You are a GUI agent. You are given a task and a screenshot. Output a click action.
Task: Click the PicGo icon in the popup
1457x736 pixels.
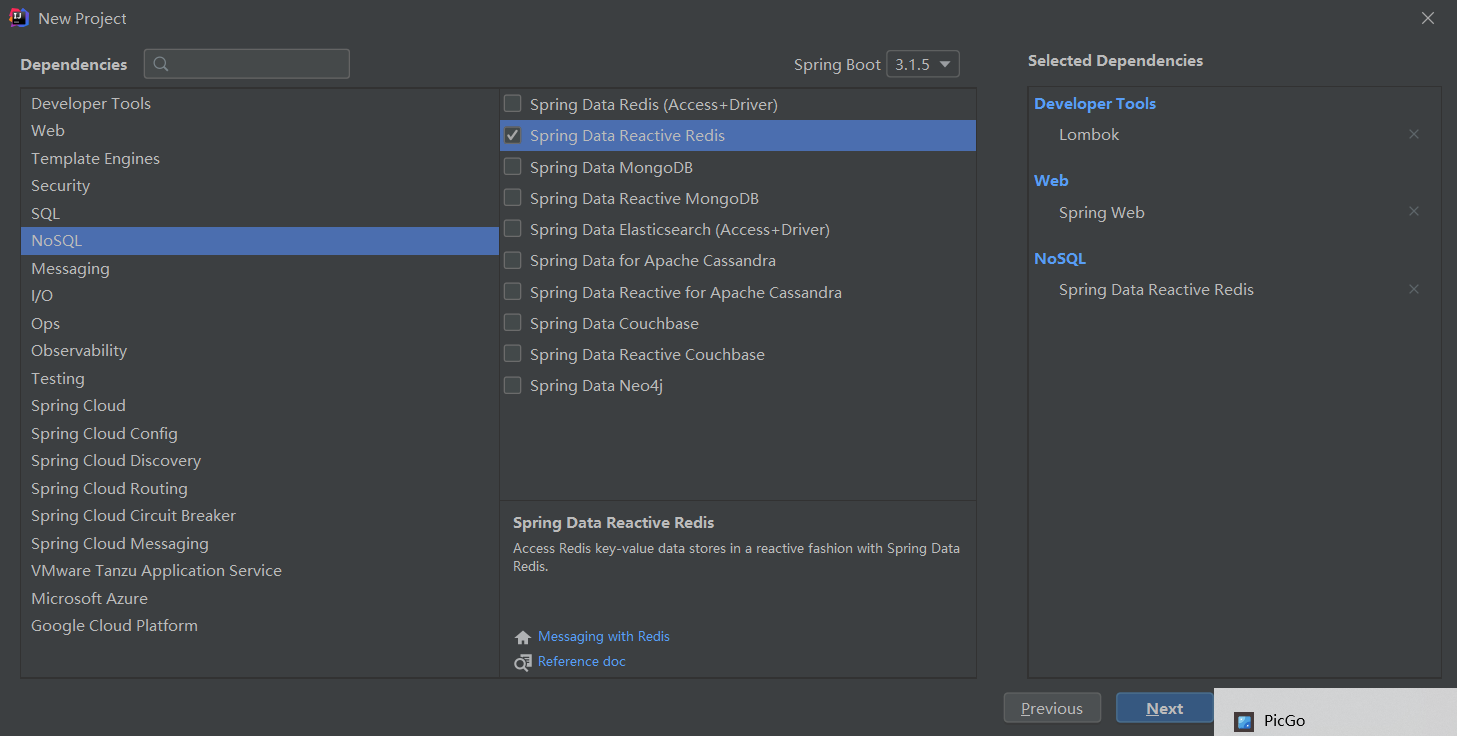[x=1244, y=721]
